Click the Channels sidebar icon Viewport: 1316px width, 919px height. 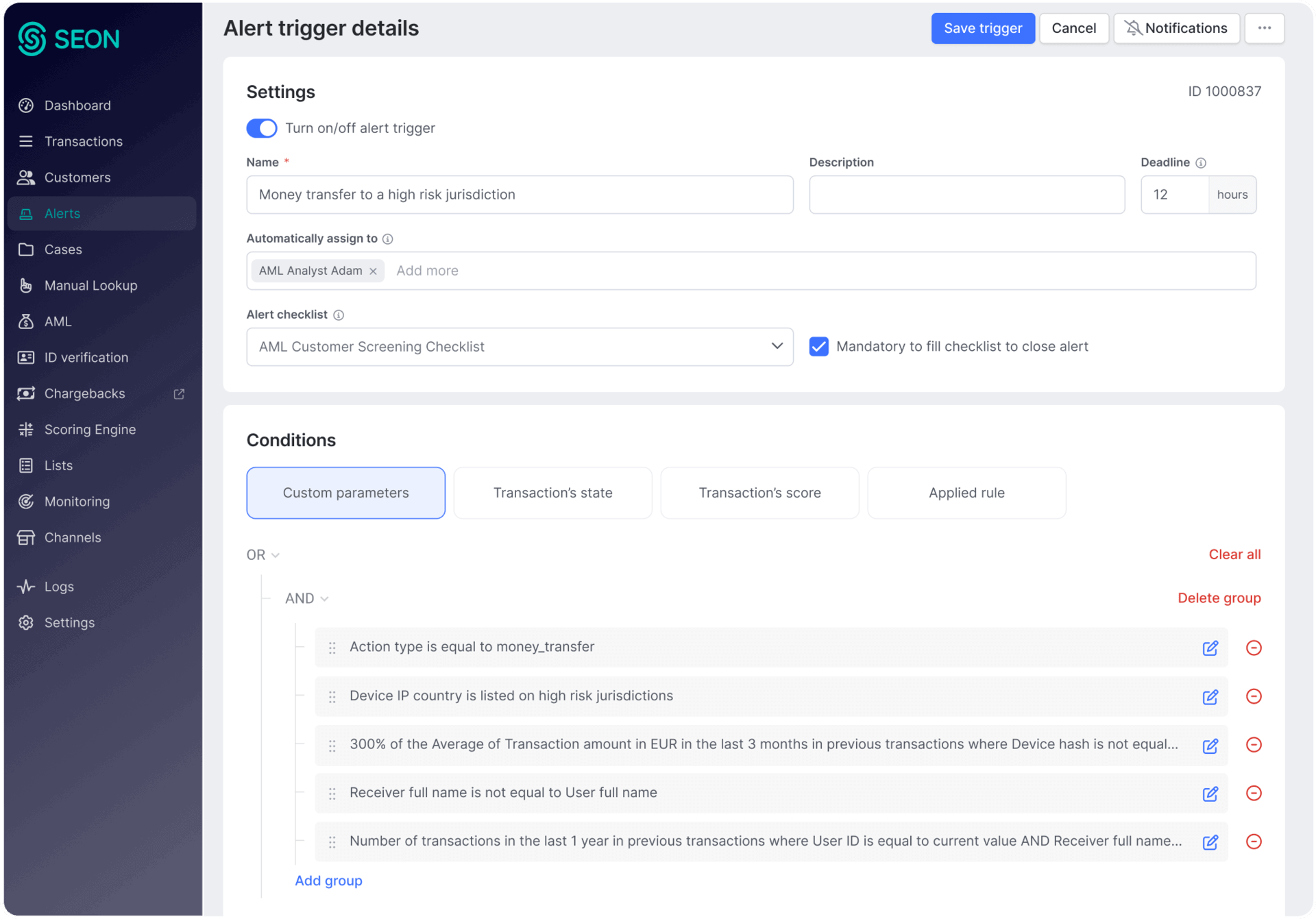(x=26, y=538)
